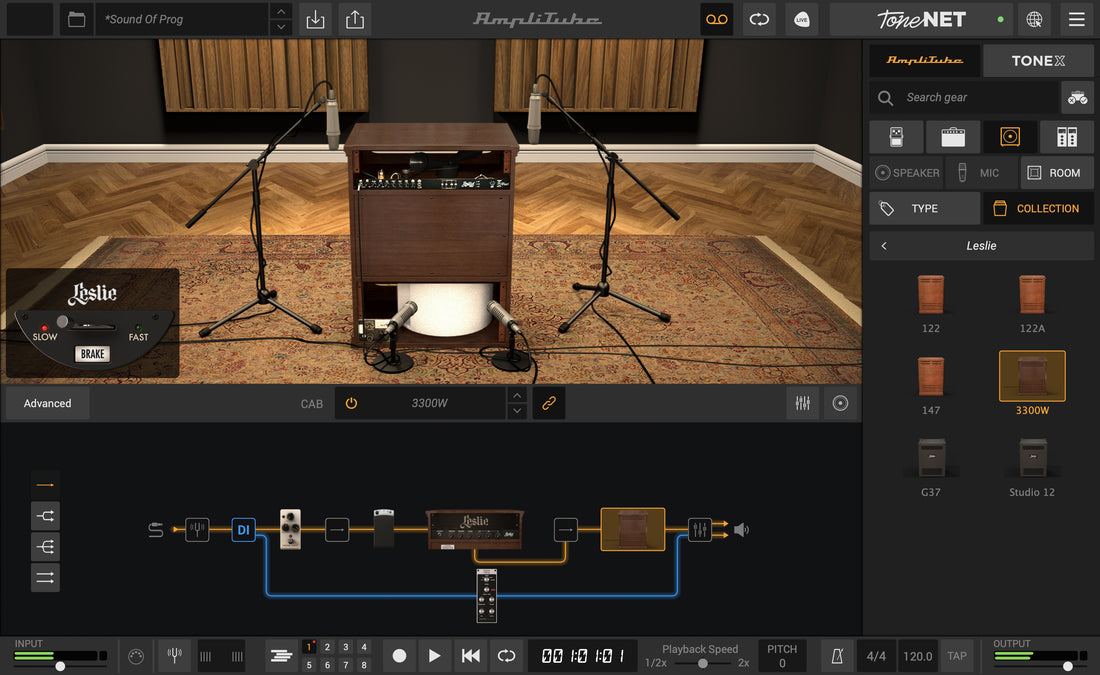Toggle the amp-cab link icon
The height and width of the screenshot is (675, 1100).
point(549,403)
